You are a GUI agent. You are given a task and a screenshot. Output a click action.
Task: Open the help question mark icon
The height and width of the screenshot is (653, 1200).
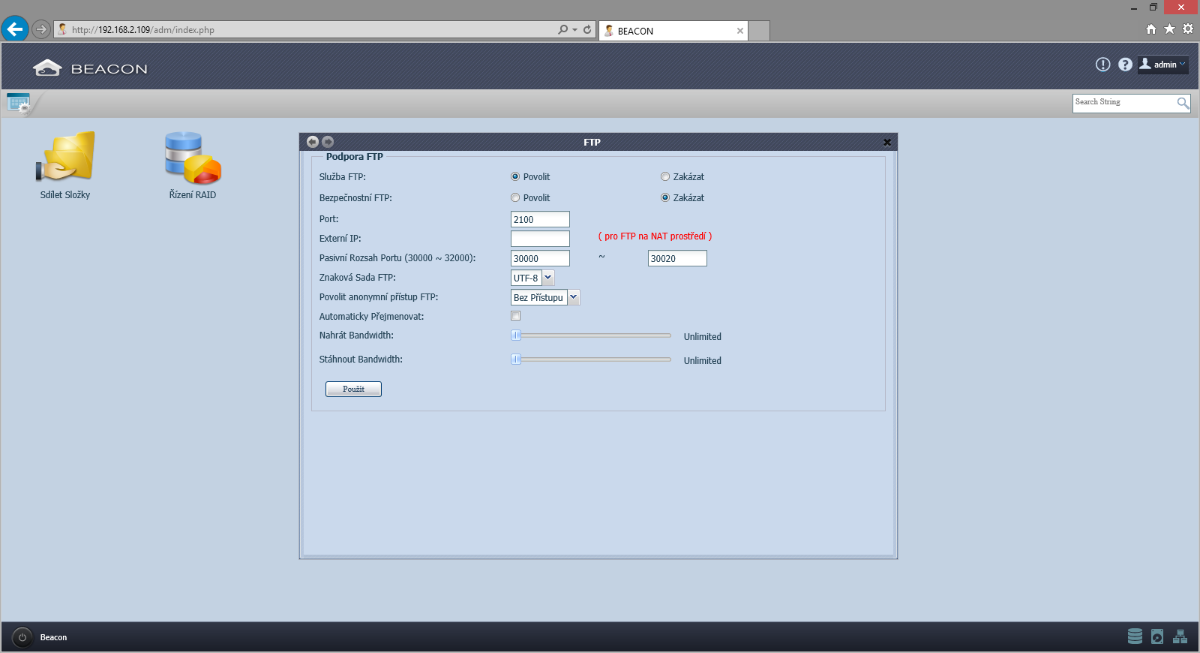click(1125, 65)
